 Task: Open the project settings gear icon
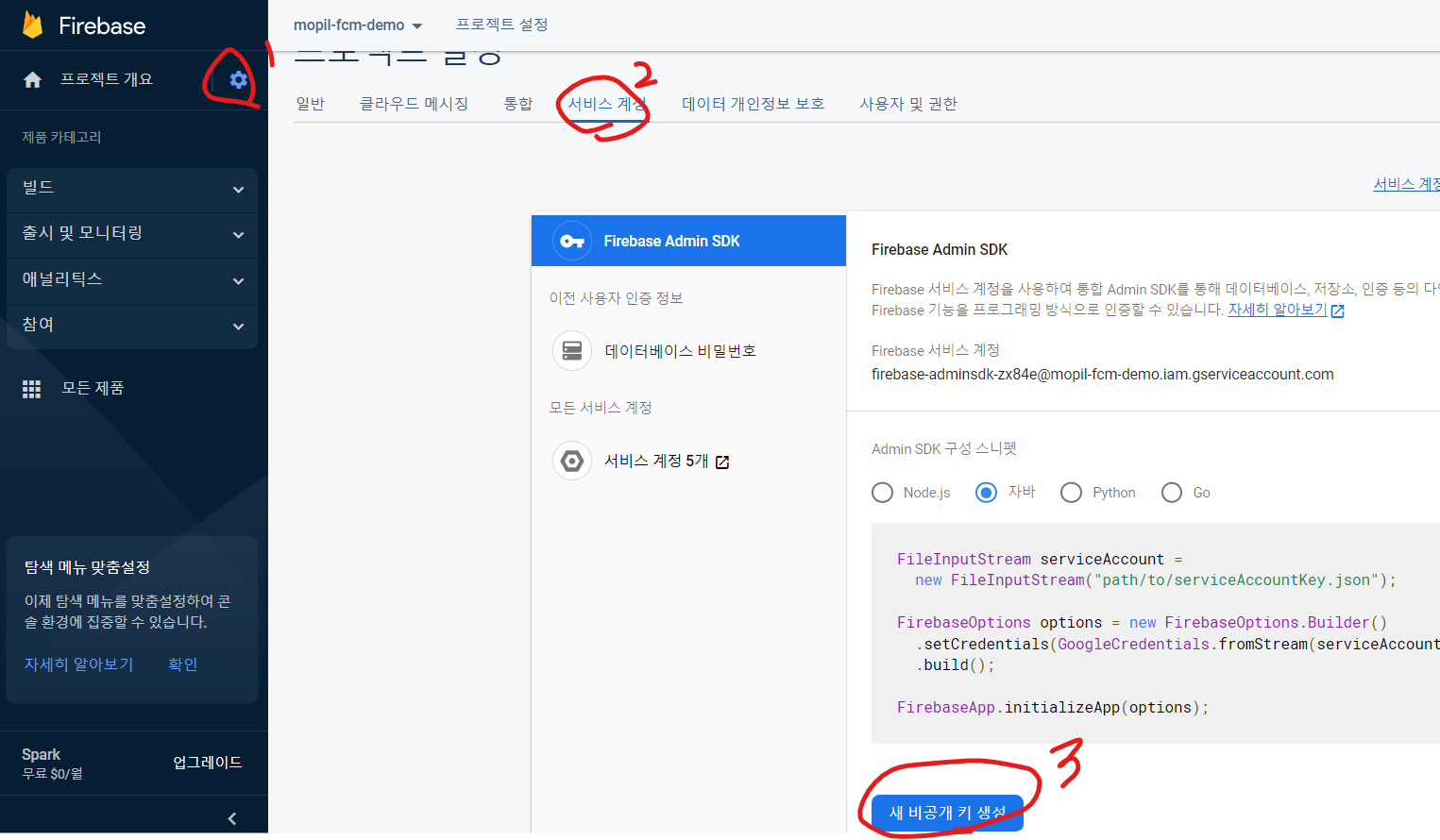(239, 80)
